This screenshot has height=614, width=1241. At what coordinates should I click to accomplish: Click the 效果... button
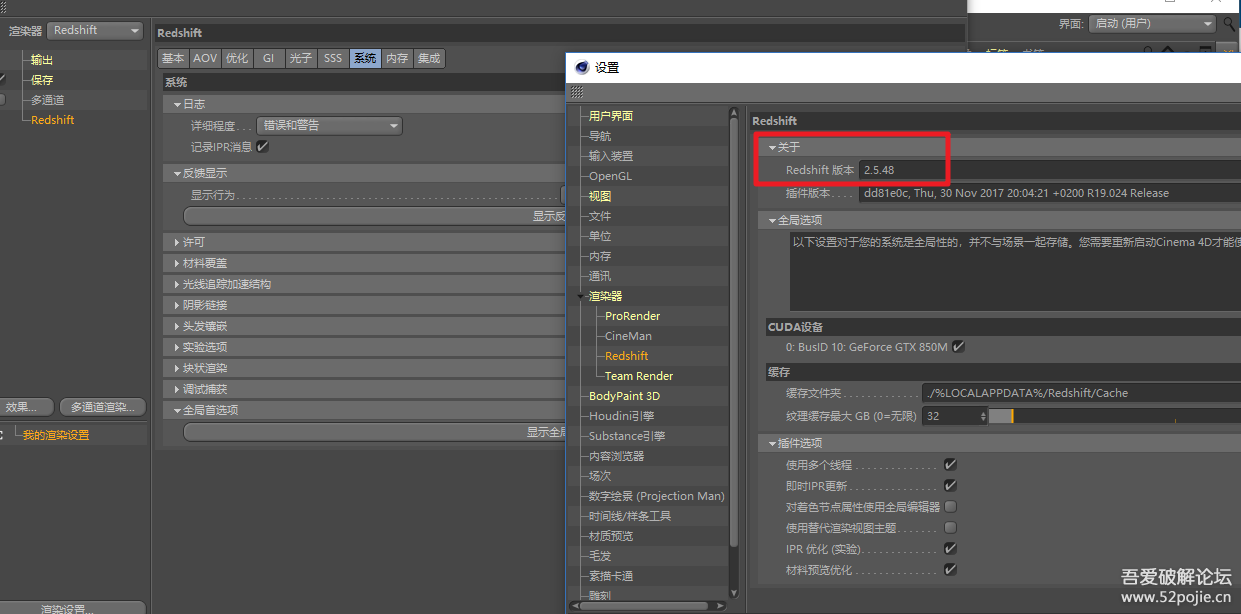[x=26, y=407]
